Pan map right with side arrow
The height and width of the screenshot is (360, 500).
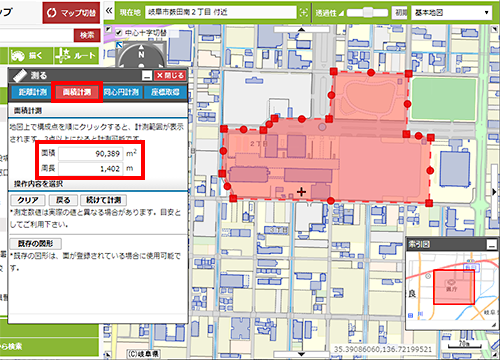tap(494, 192)
